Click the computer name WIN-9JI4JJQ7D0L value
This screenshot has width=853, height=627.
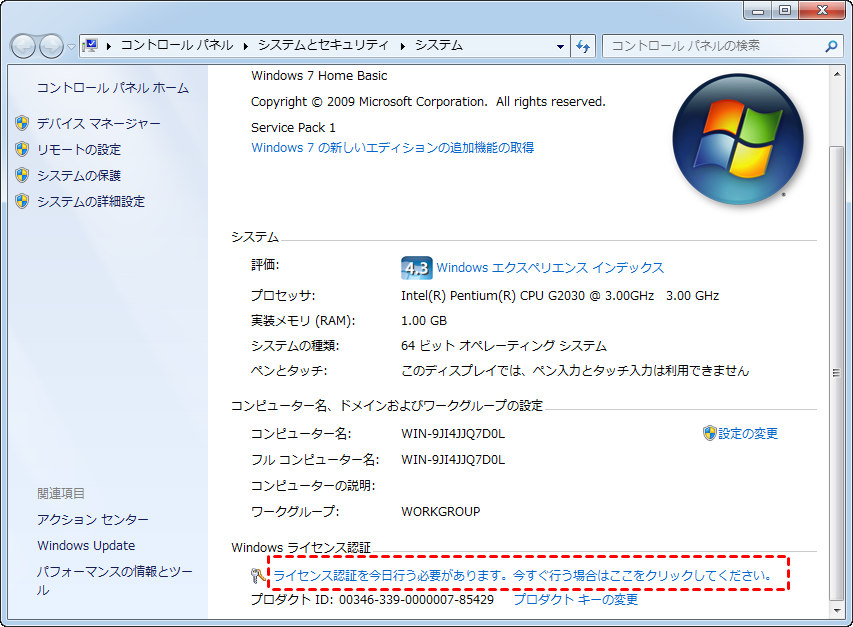tap(453, 433)
